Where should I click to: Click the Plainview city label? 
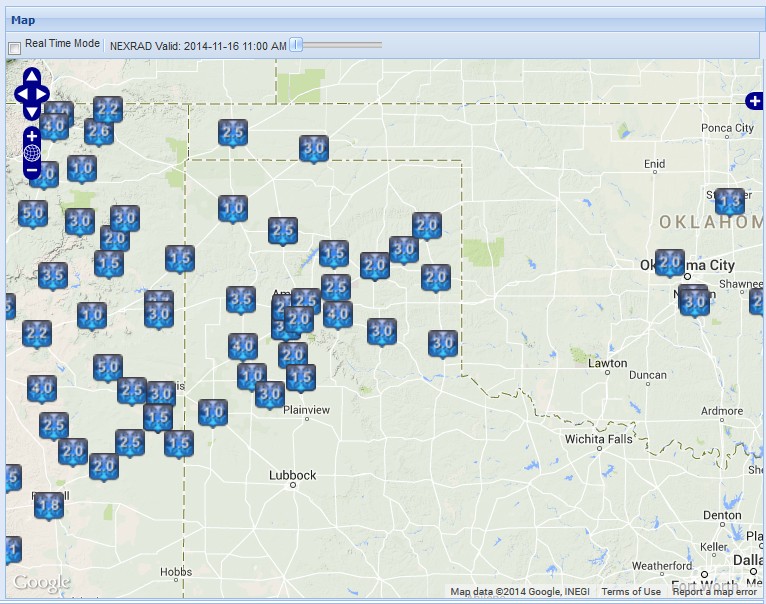coord(306,410)
